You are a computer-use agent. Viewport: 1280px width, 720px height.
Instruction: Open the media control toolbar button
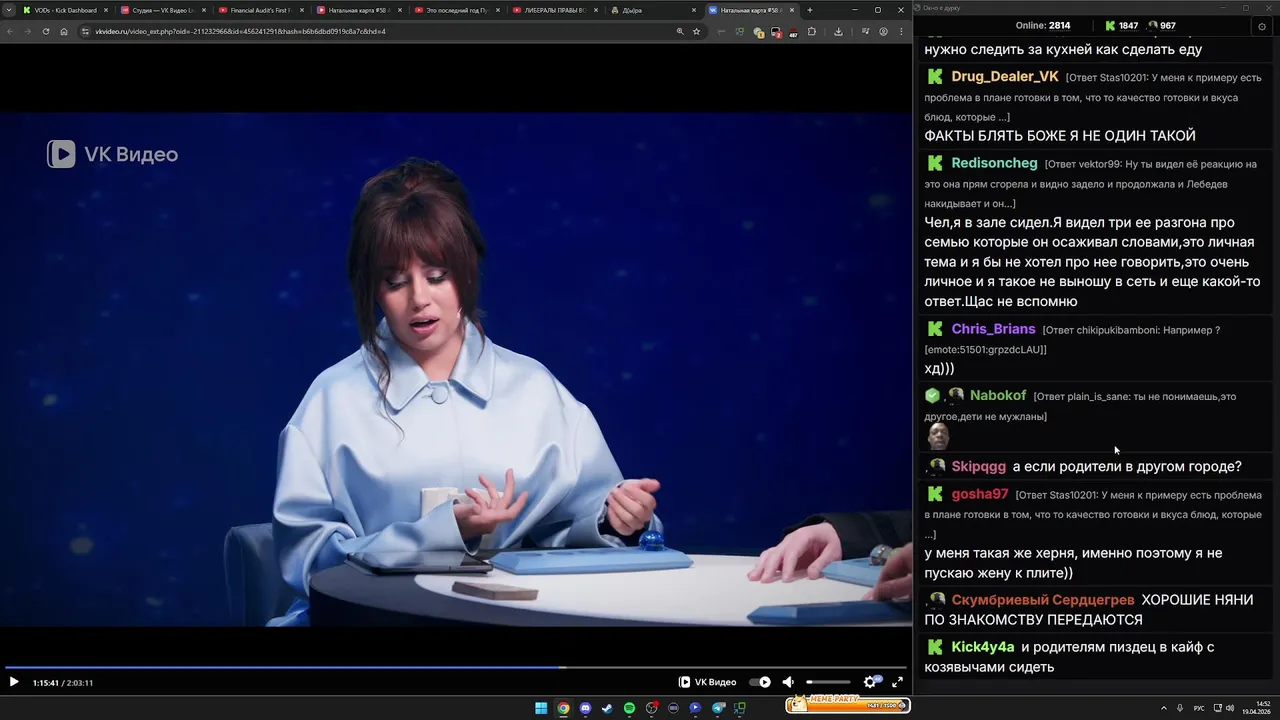(866, 31)
